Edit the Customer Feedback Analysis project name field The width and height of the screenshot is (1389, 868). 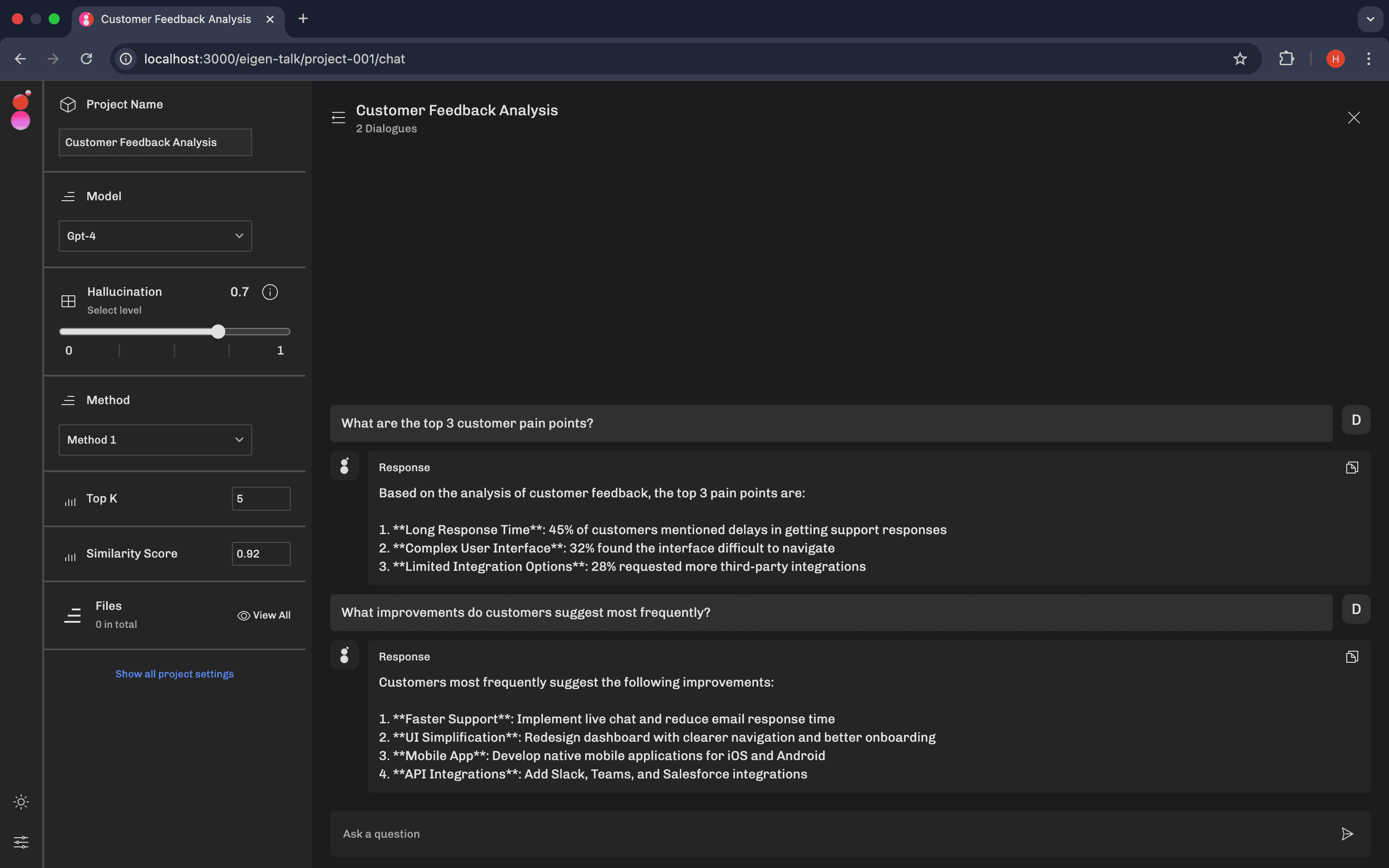(x=156, y=142)
